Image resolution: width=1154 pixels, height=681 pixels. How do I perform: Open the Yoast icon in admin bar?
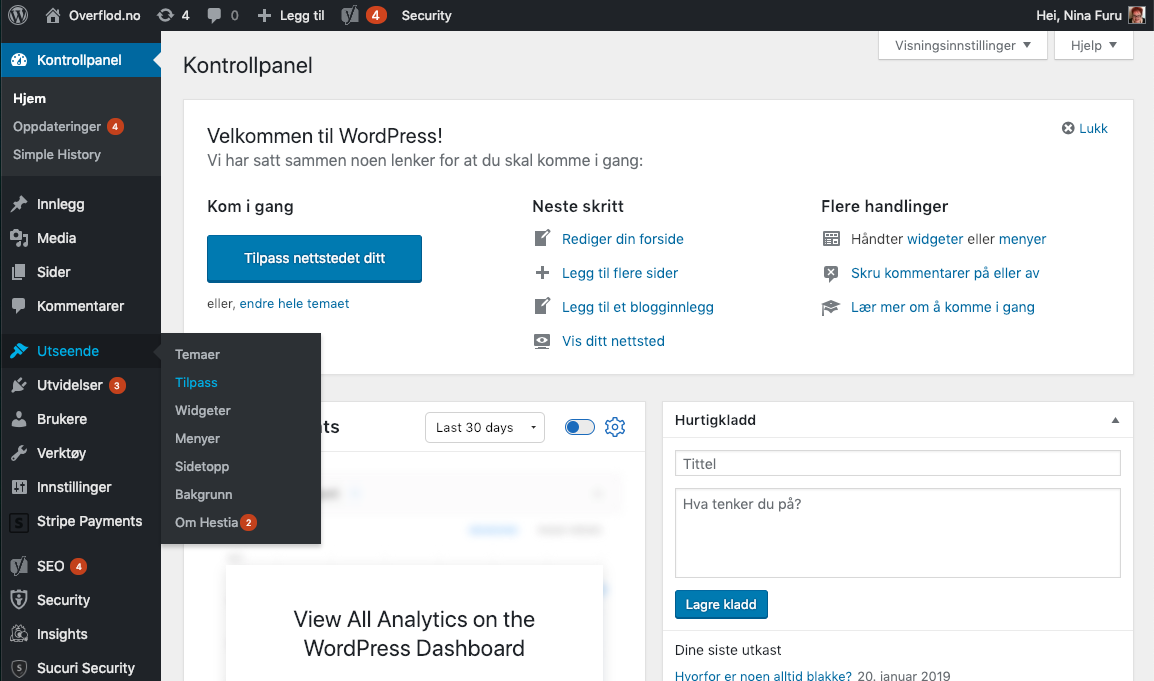(x=350, y=15)
